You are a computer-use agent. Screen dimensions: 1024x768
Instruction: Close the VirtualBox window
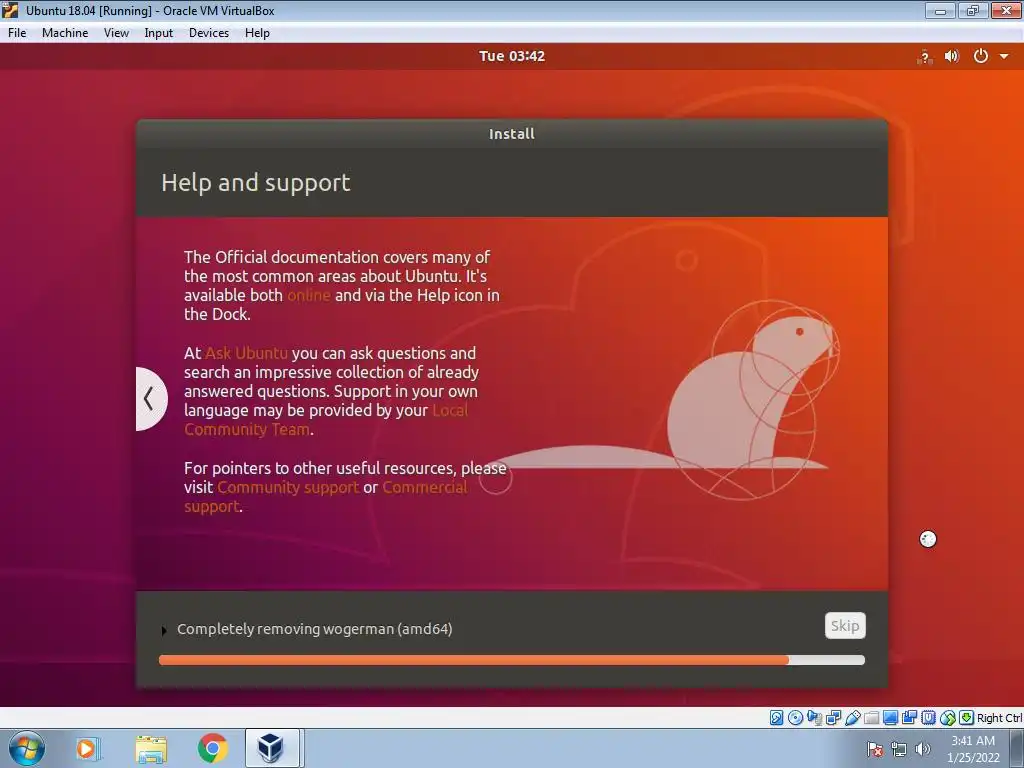pos(1006,10)
